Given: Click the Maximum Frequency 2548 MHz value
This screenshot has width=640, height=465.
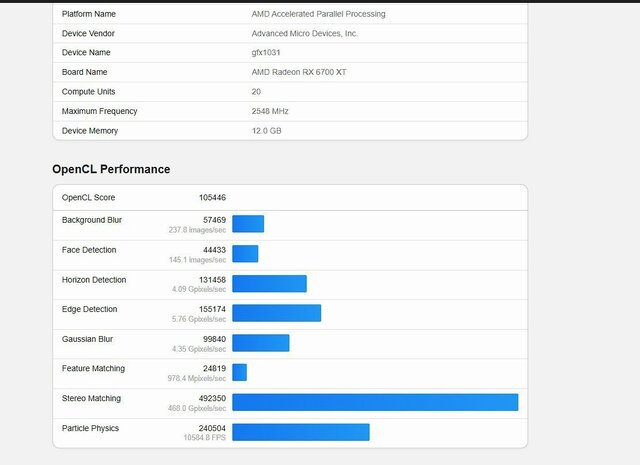Looking at the screenshot, I should point(271,111).
